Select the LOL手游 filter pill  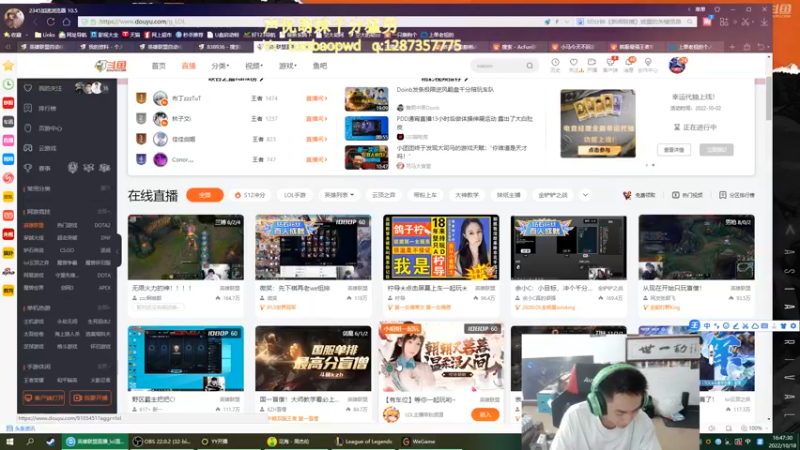[x=295, y=195]
